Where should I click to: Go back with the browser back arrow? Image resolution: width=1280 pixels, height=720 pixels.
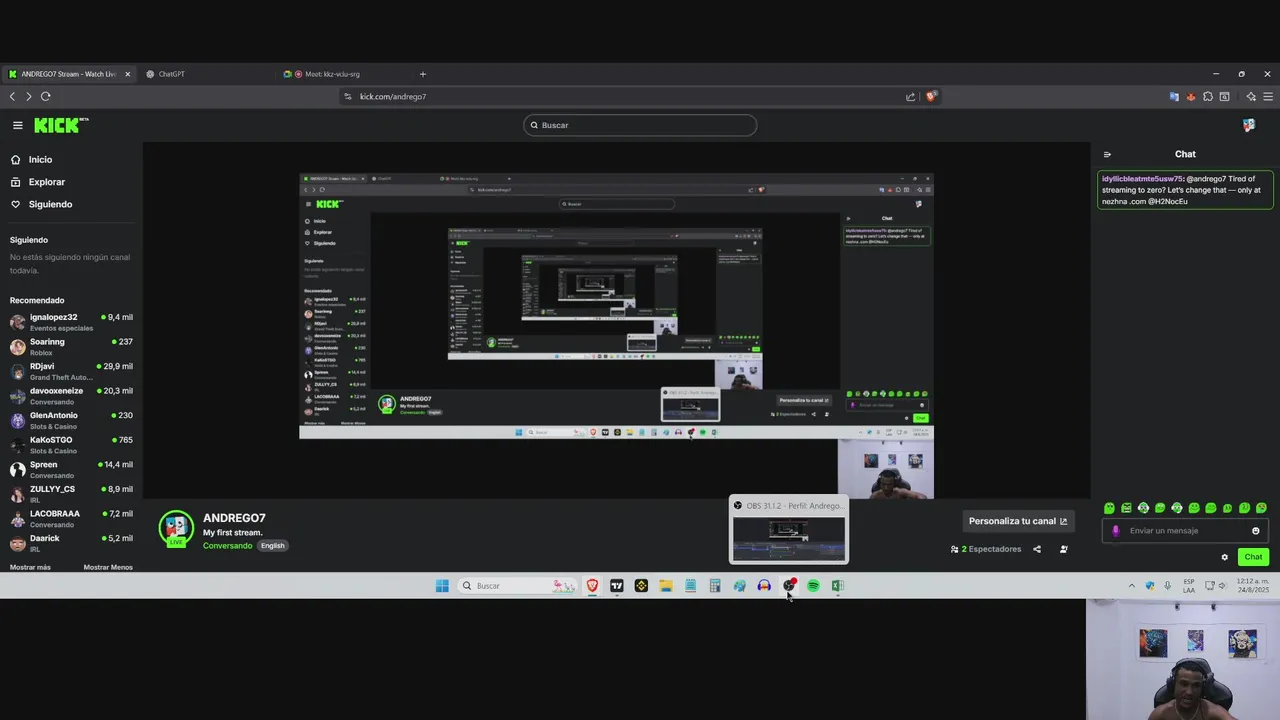point(12,97)
